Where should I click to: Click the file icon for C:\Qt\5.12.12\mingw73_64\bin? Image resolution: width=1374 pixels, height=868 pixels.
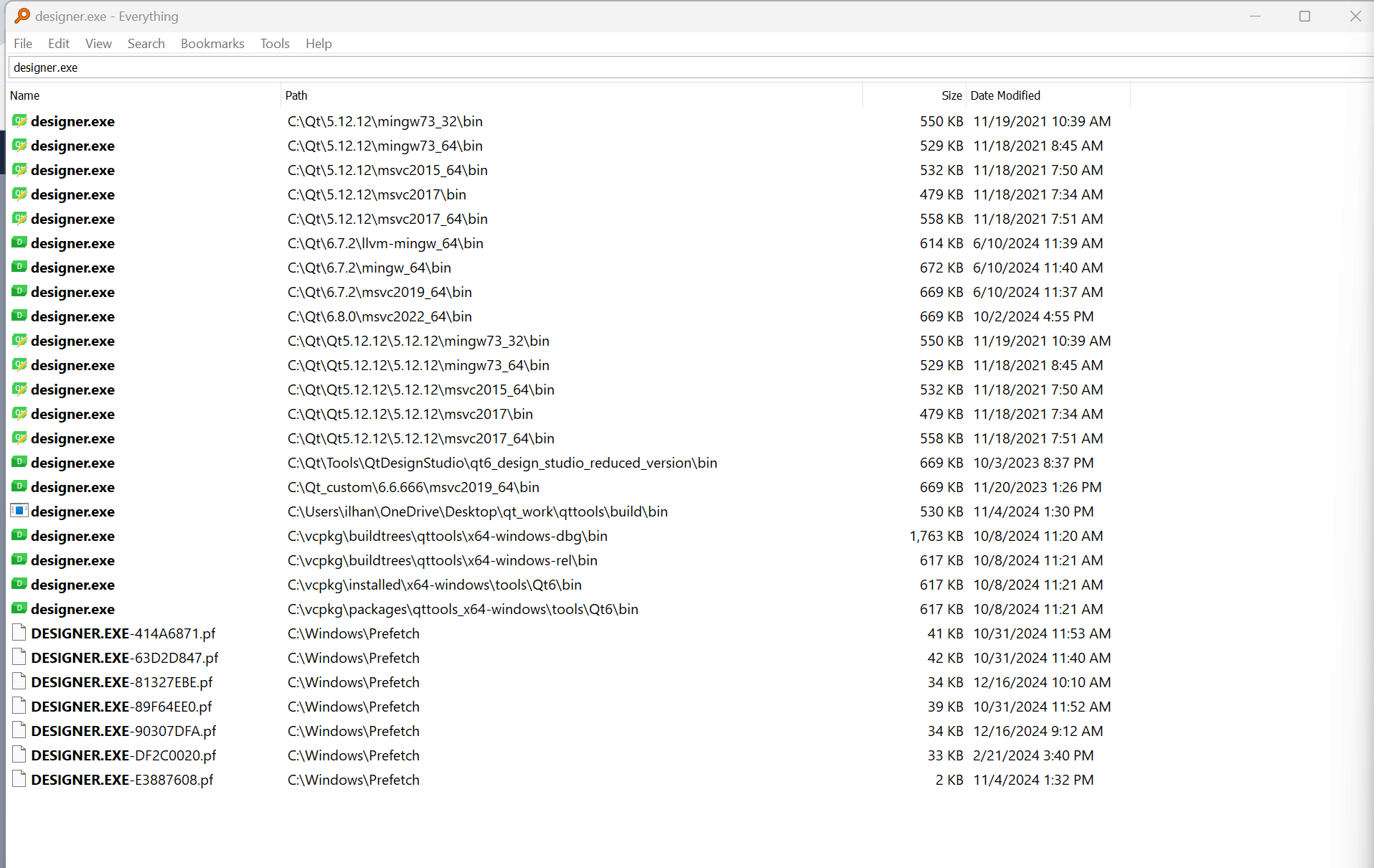click(x=19, y=145)
